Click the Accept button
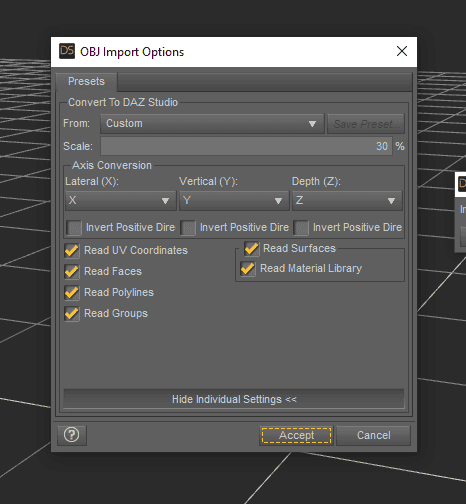Image resolution: width=466 pixels, height=504 pixels. [x=297, y=435]
